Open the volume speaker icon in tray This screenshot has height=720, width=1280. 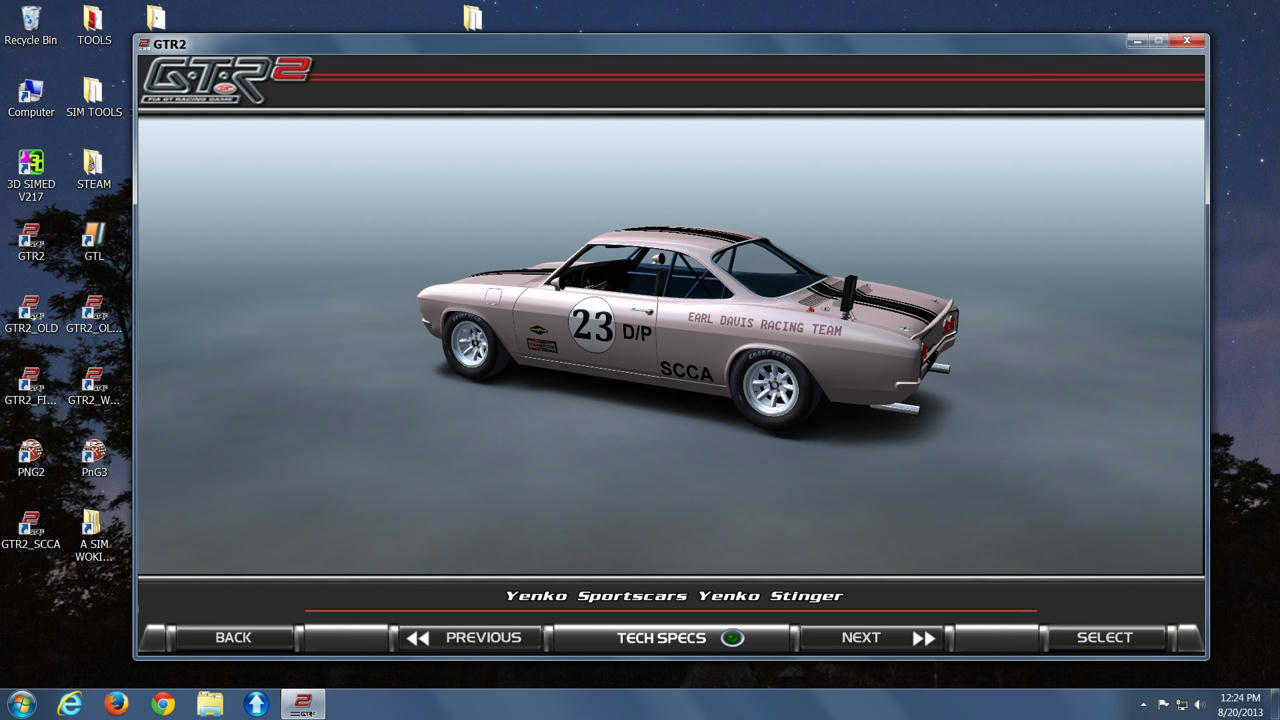click(x=1200, y=705)
